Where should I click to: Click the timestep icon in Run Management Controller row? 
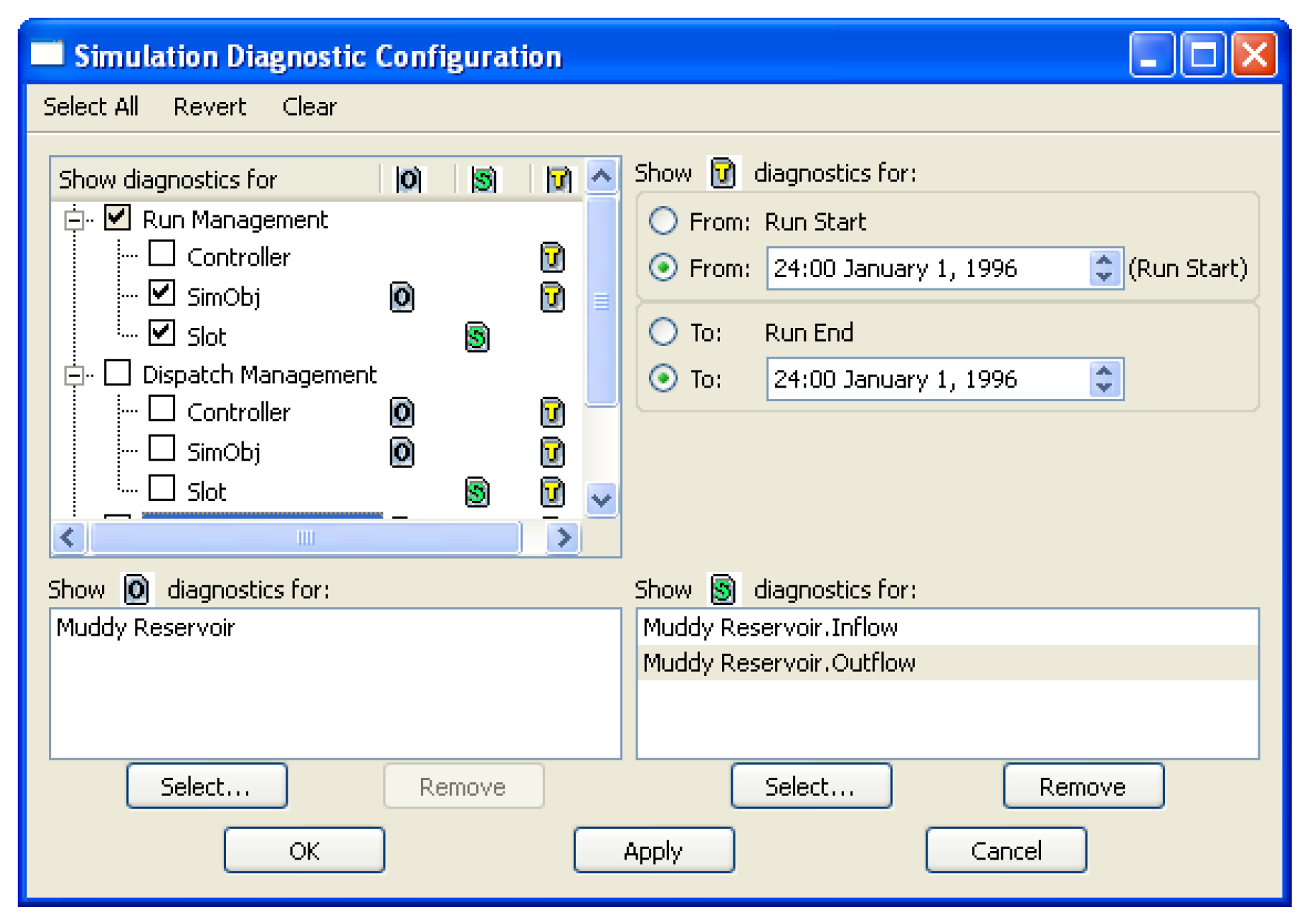552,257
